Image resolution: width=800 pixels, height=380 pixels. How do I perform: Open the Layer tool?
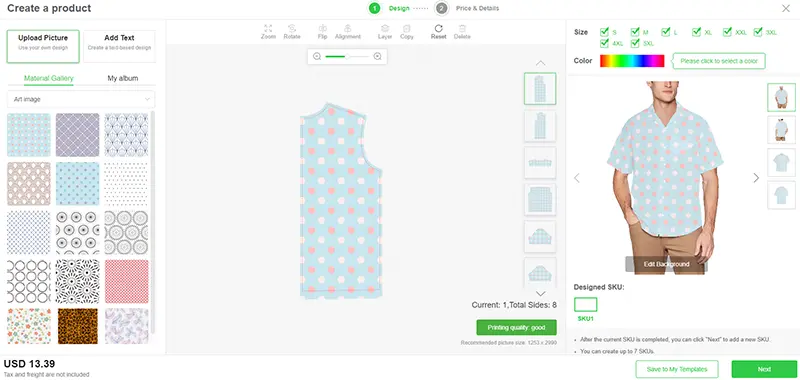385,29
